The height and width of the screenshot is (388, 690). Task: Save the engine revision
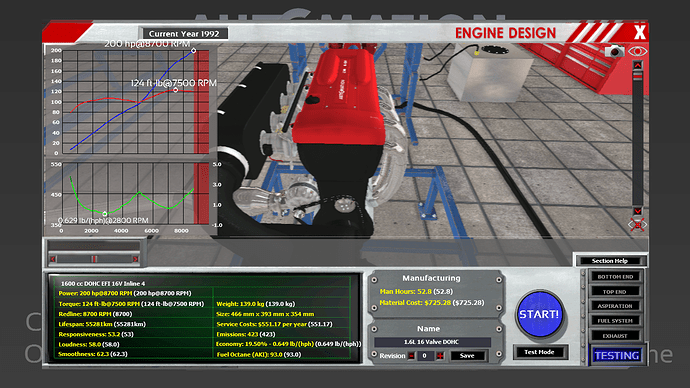(467, 356)
